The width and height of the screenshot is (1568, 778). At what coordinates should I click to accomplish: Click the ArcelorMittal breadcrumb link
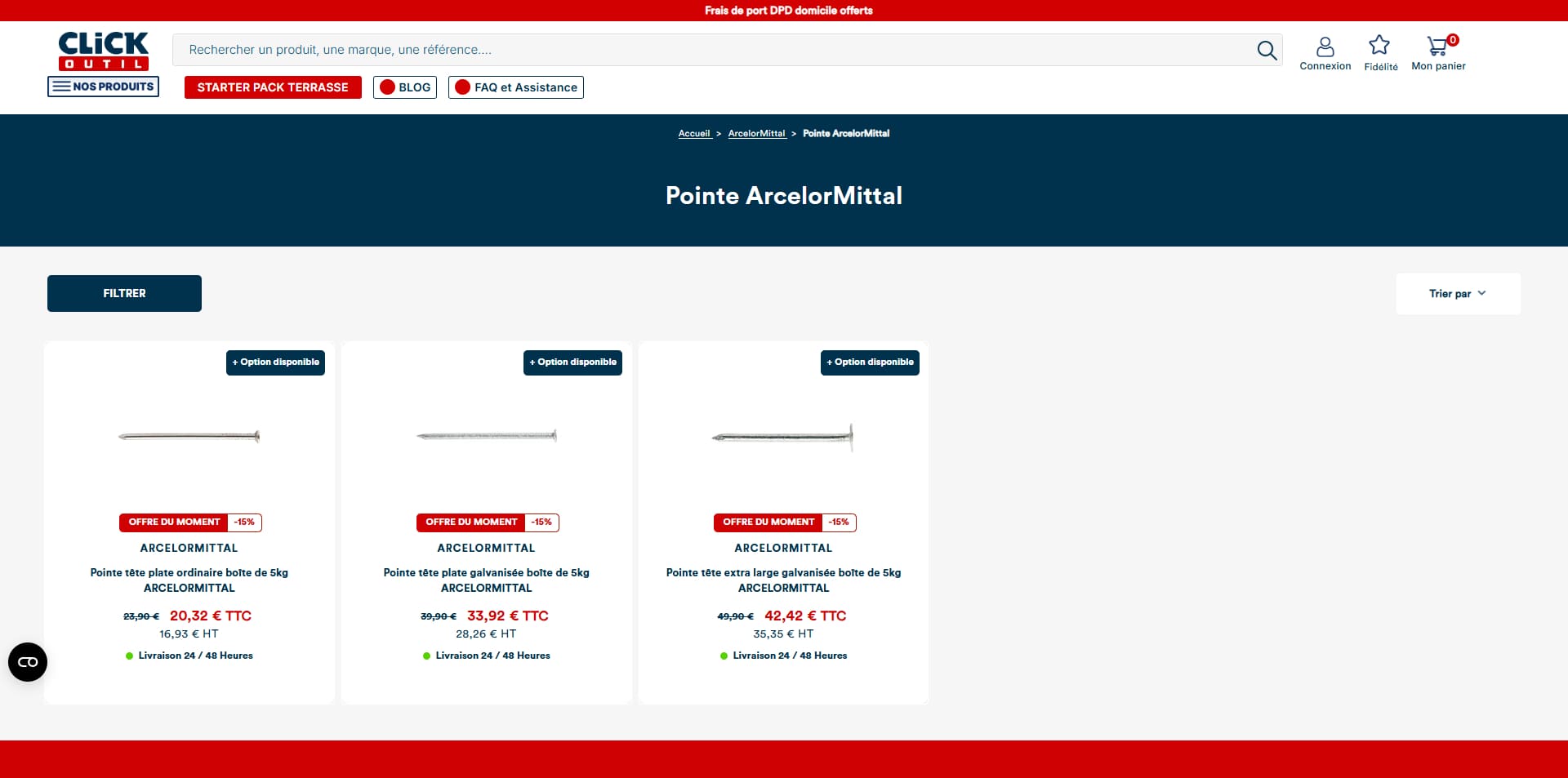click(757, 133)
